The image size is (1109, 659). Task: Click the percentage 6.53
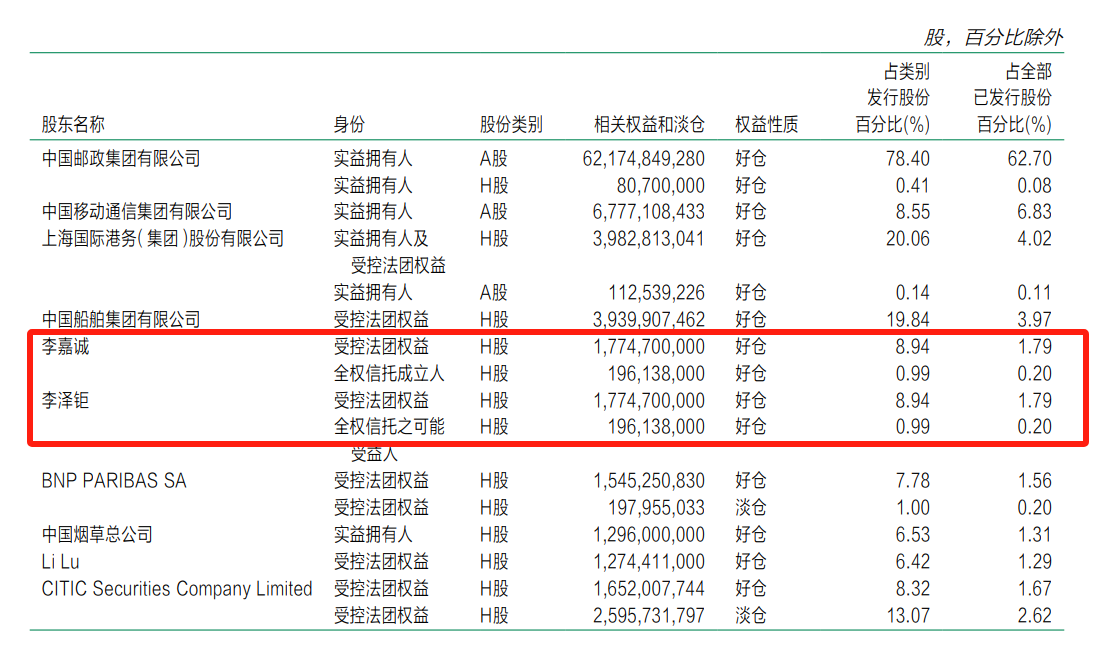pyautogui.click(x=912, y=535)
